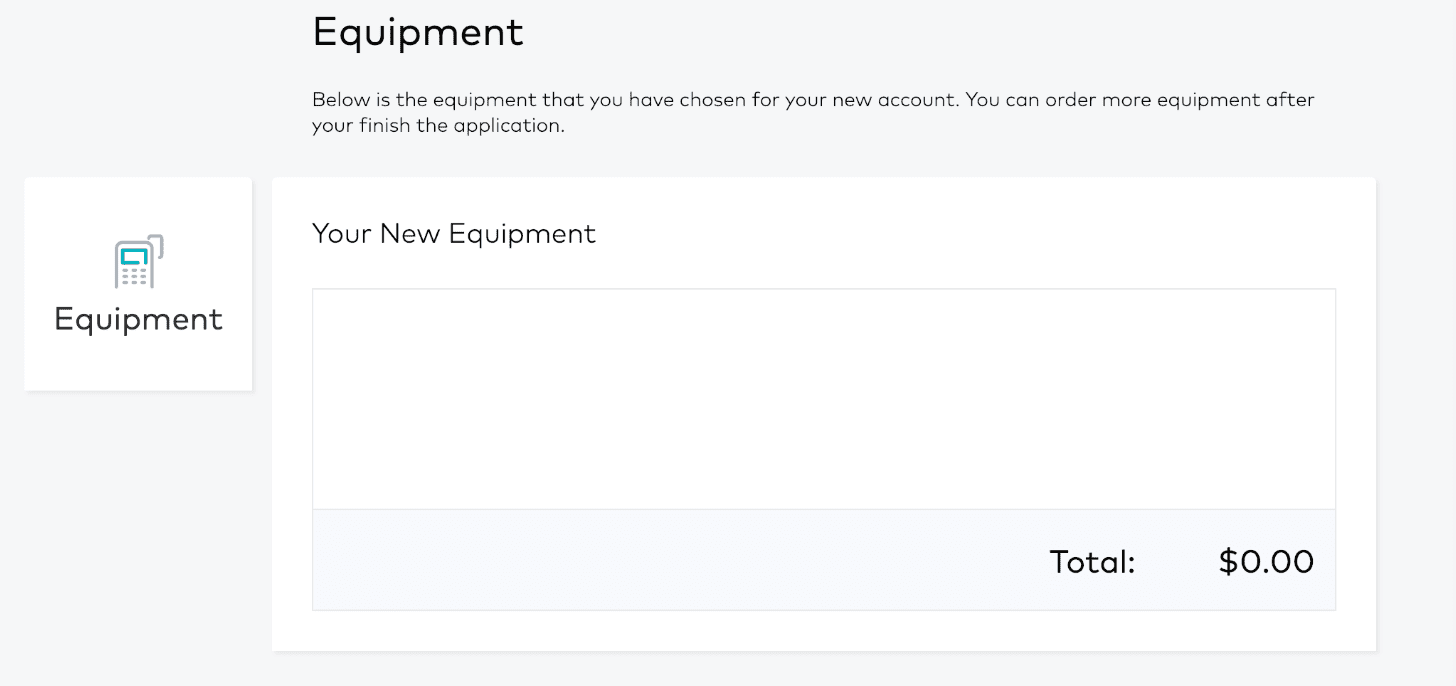Click the phrase 'order more equipment' in description
The height and width of the screenshot is (686, 1456).
[1155, 100]
